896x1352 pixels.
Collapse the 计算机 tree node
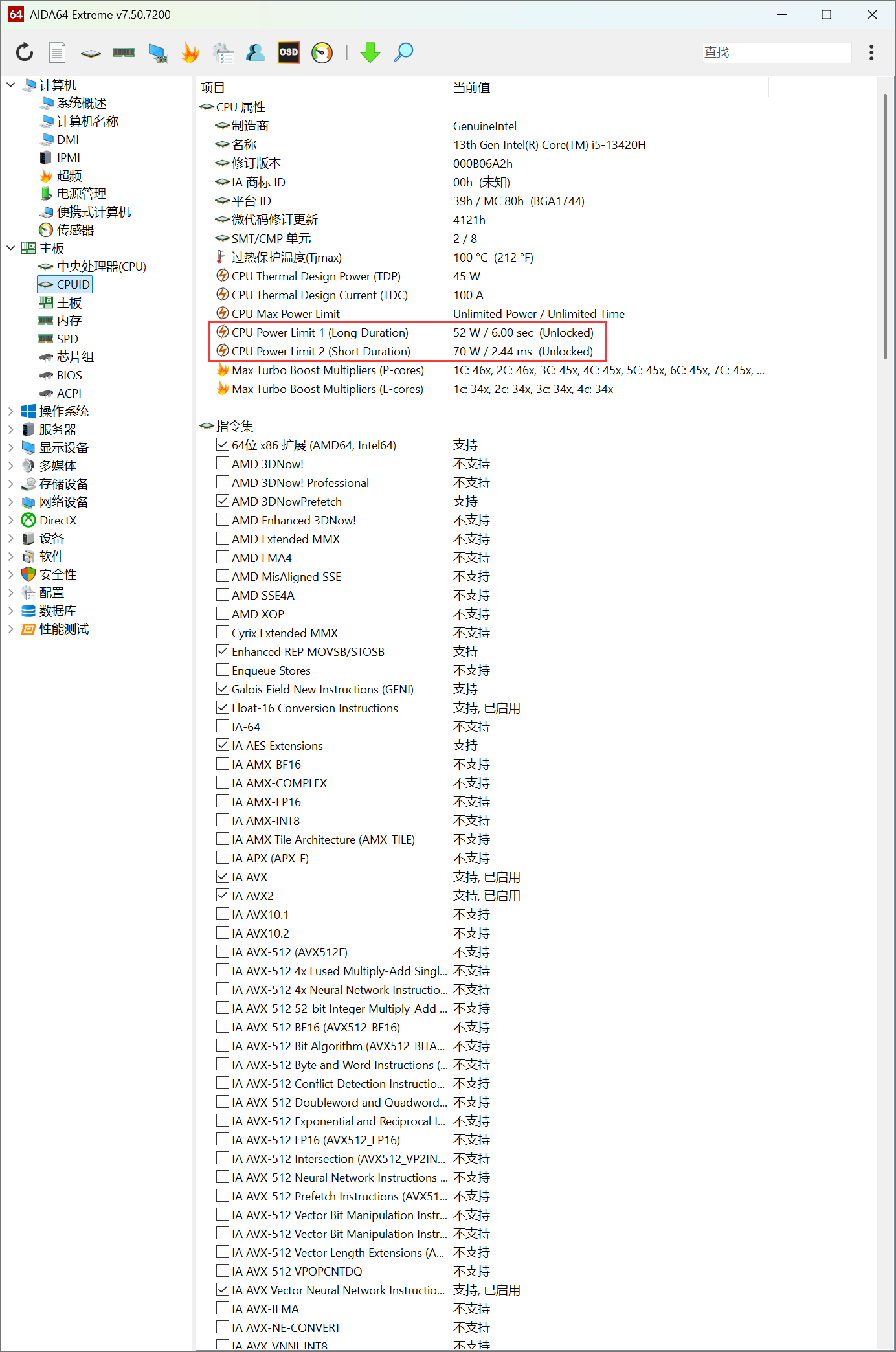11,85
